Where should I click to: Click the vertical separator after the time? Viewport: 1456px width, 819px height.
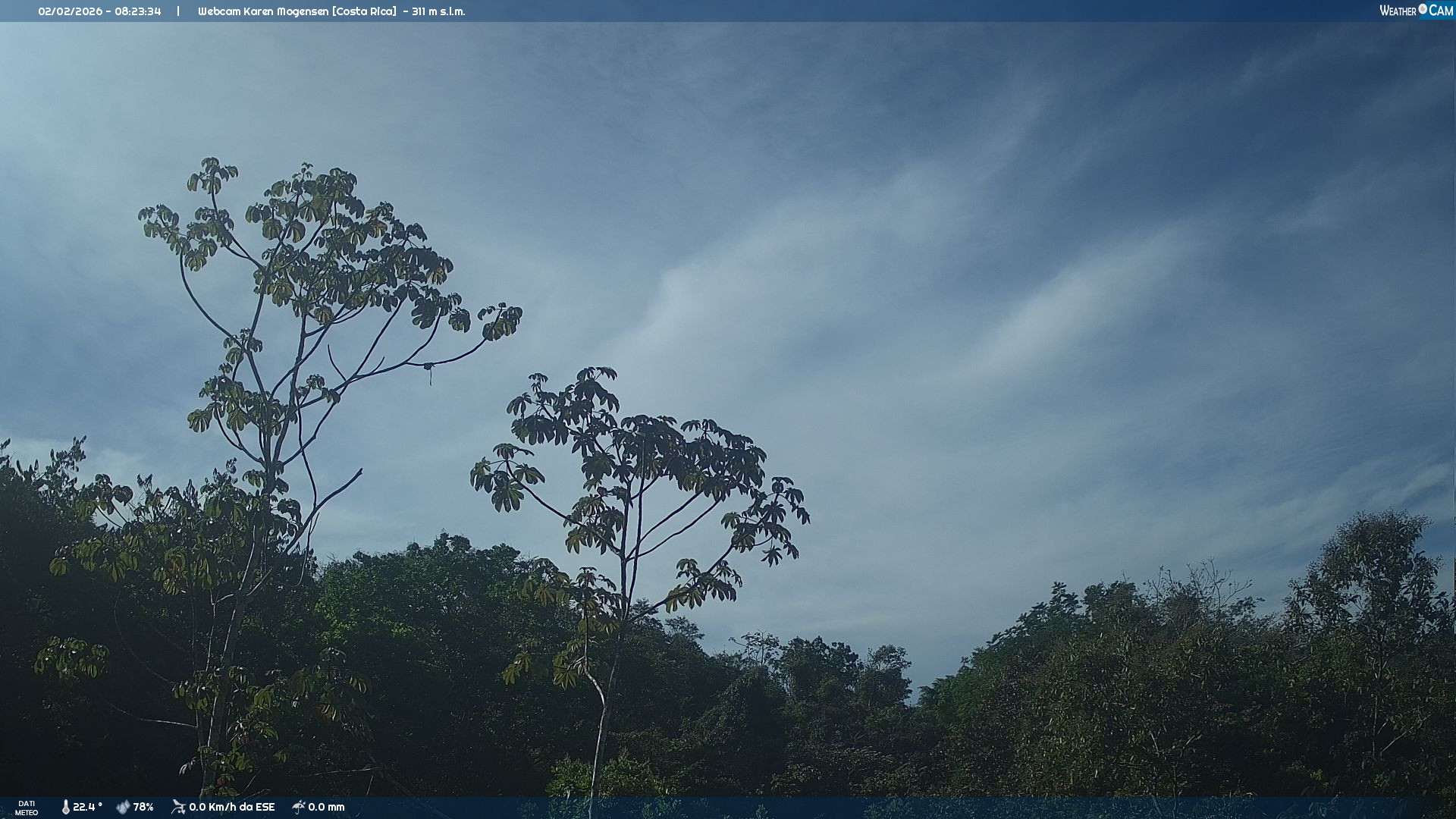pos(178,11)
